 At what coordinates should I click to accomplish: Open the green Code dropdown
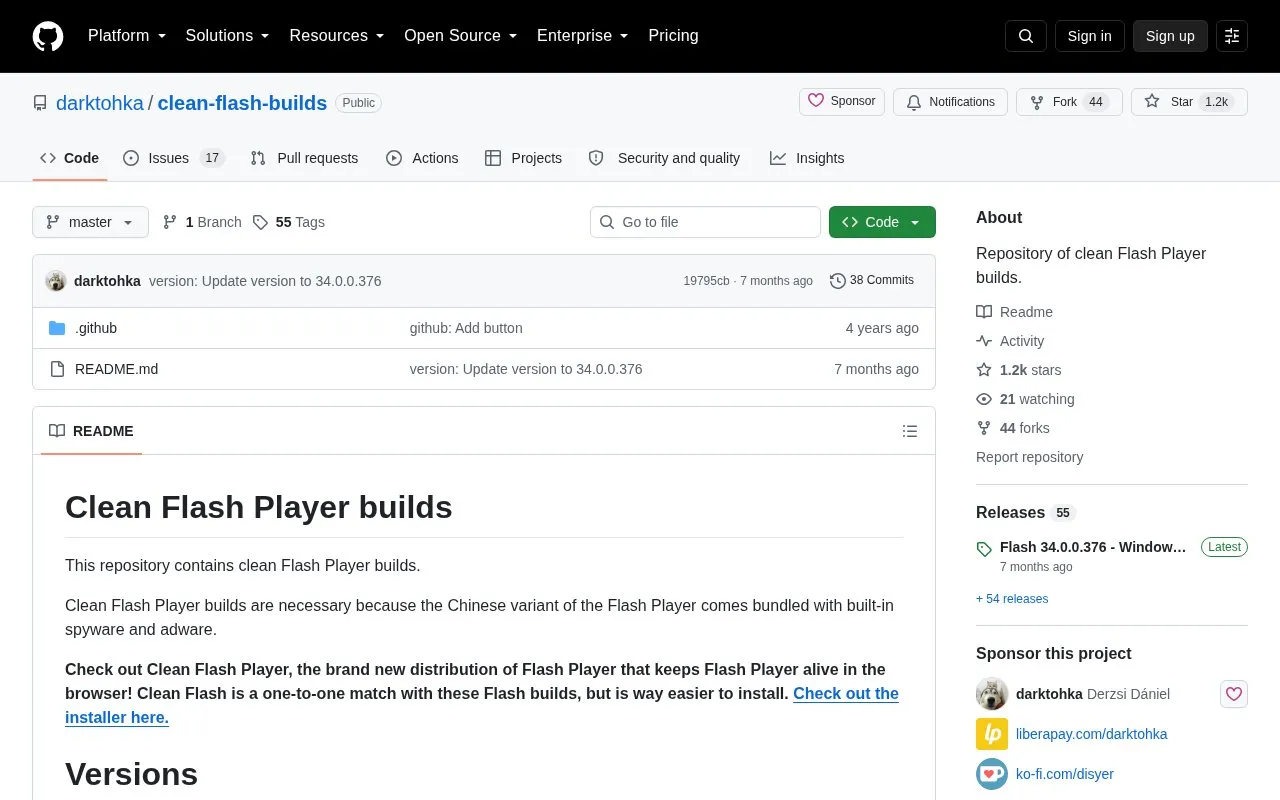882,222
